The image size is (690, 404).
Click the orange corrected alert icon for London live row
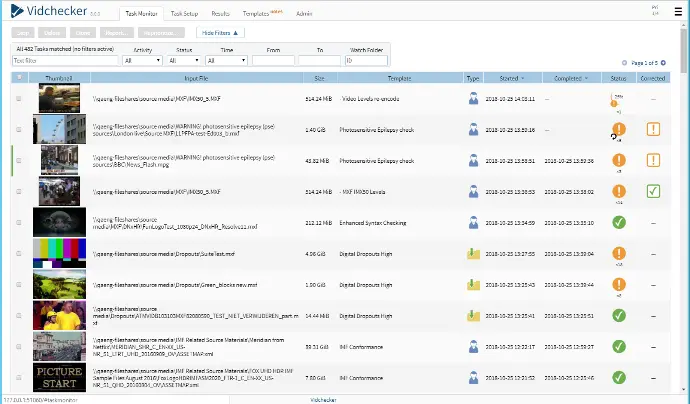tap(654, 129)
